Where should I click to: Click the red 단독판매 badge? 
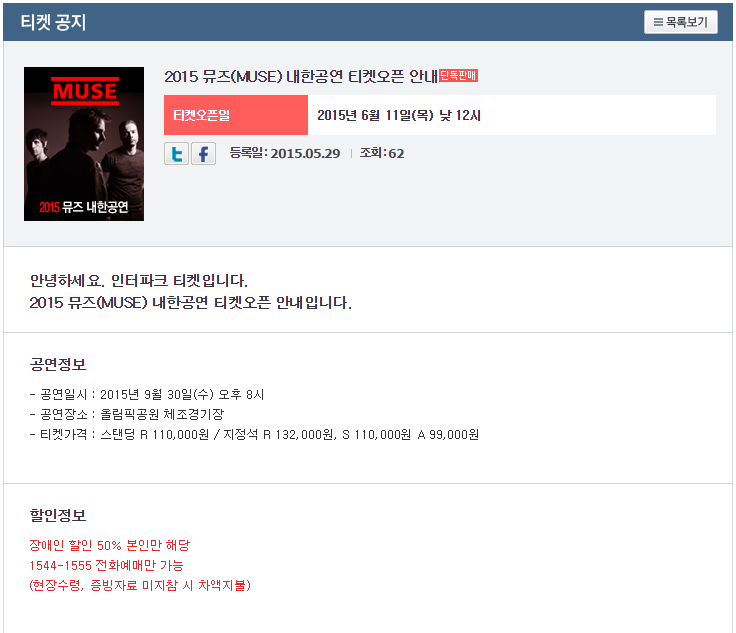[458, 76]
